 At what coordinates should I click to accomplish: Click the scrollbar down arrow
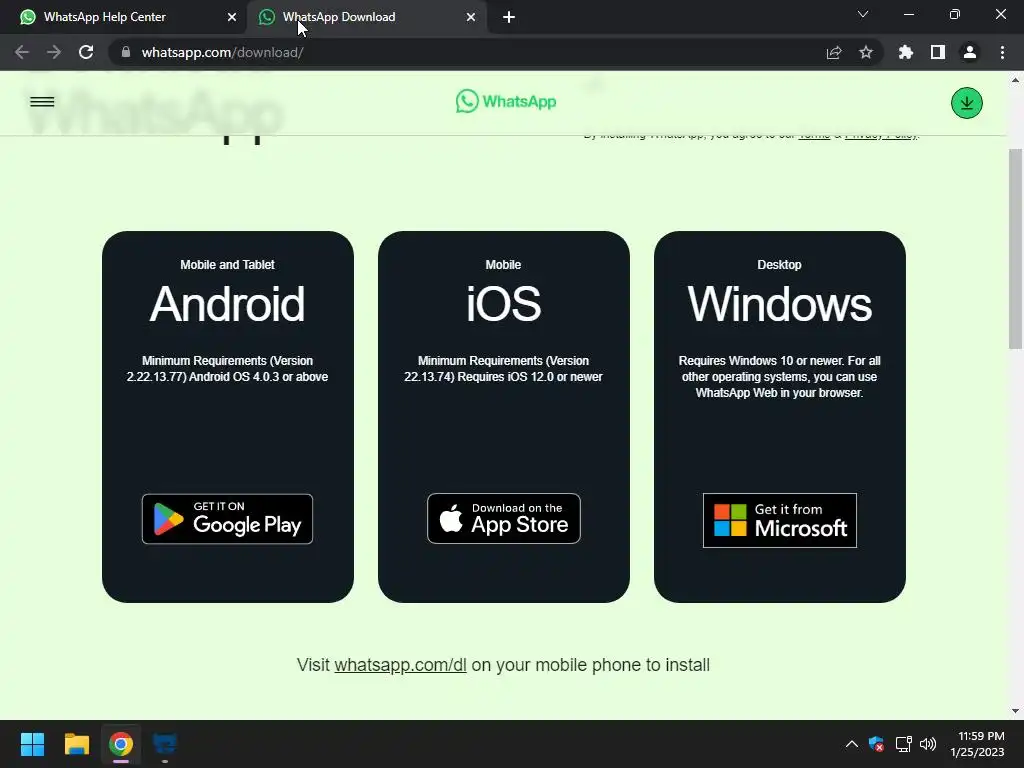click(x=1015, y=711)
